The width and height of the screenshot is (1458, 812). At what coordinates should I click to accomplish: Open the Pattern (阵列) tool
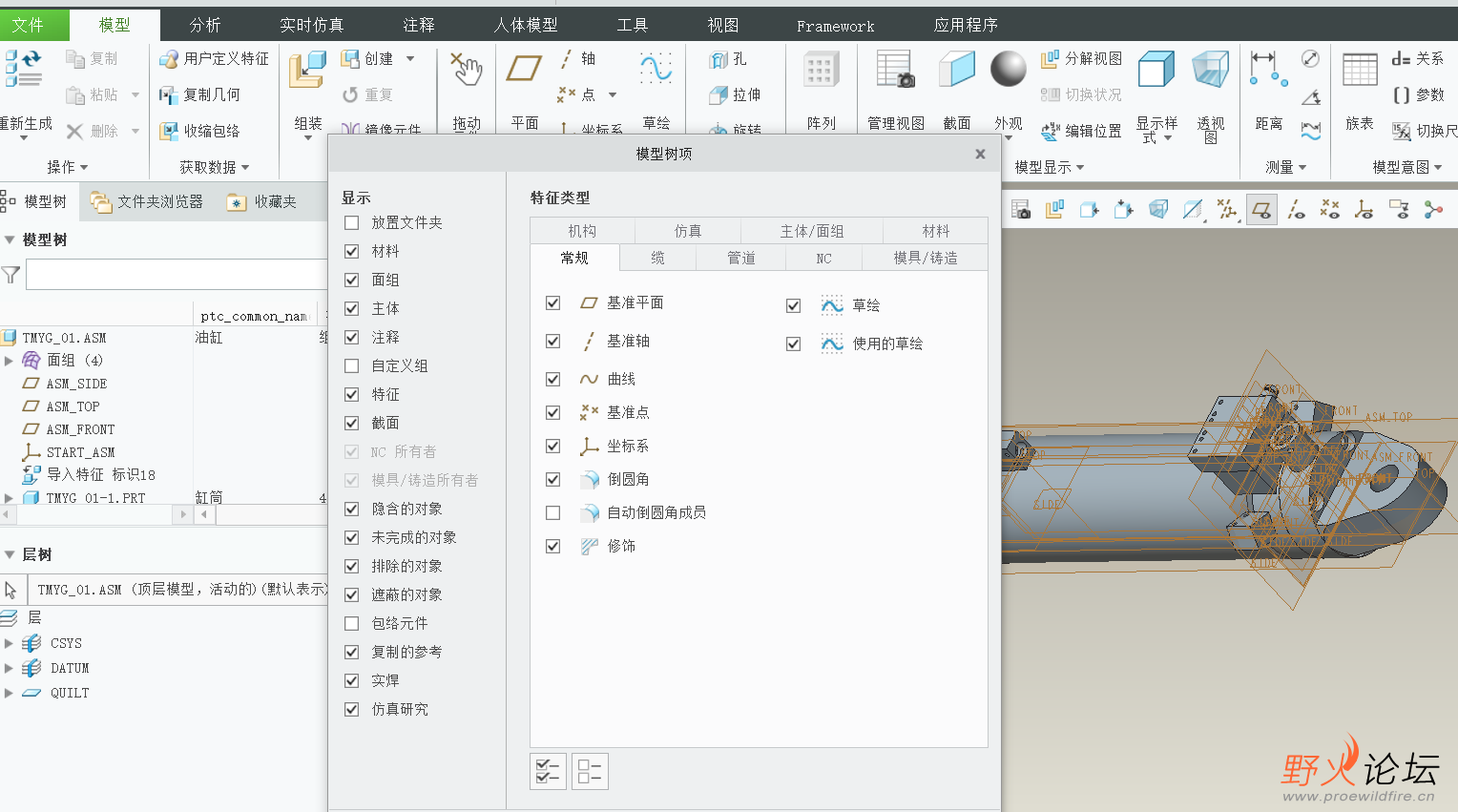coord(821,72)
